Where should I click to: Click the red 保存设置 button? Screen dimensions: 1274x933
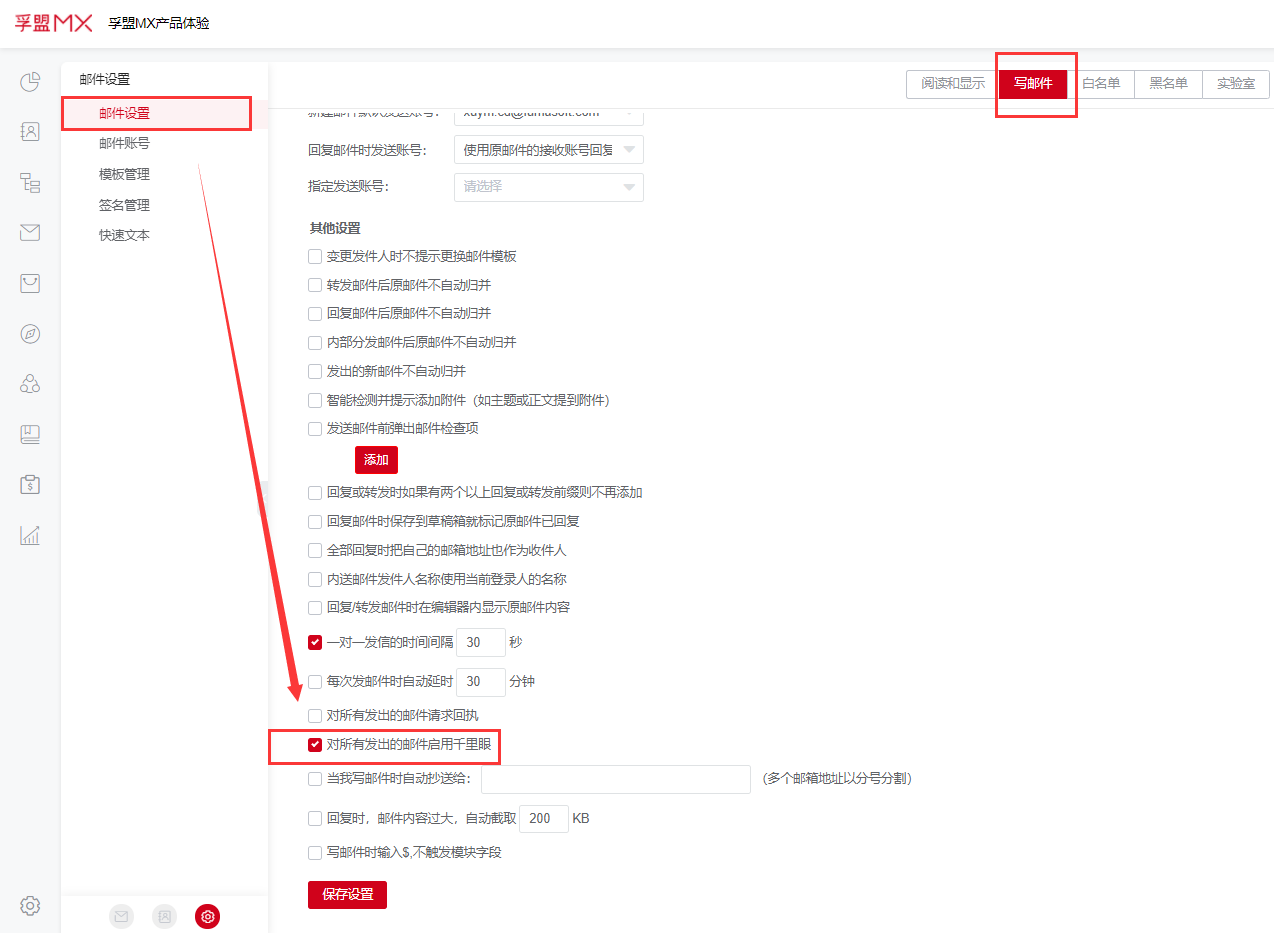[347, 895]
